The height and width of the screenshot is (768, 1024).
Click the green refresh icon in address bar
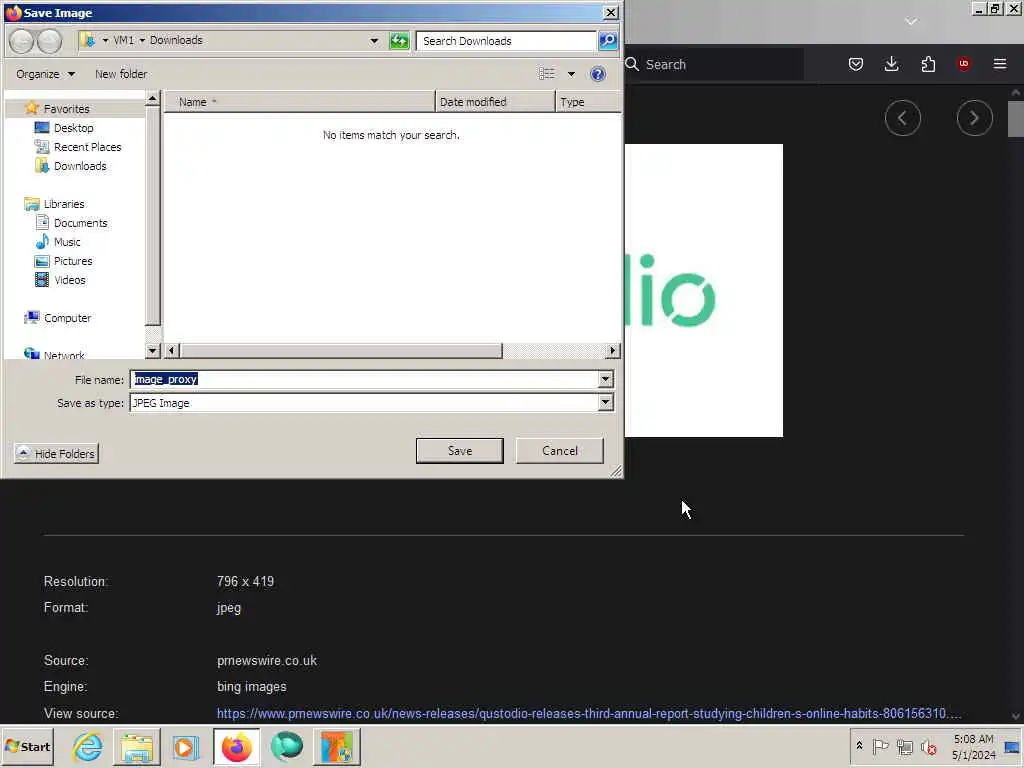pyautogui.click(x=398, y=40)
